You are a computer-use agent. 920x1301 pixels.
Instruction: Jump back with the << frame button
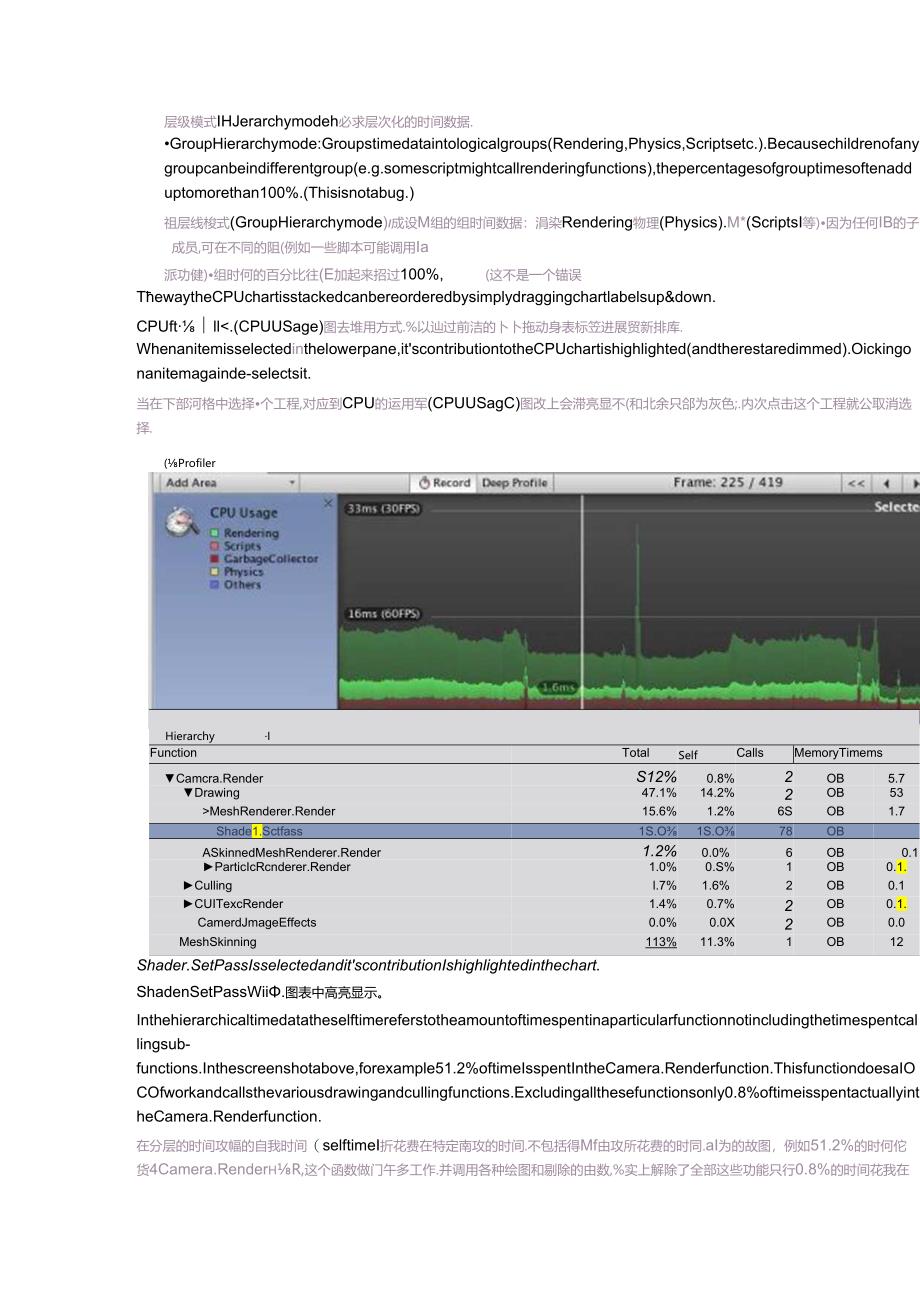point(856,483)
